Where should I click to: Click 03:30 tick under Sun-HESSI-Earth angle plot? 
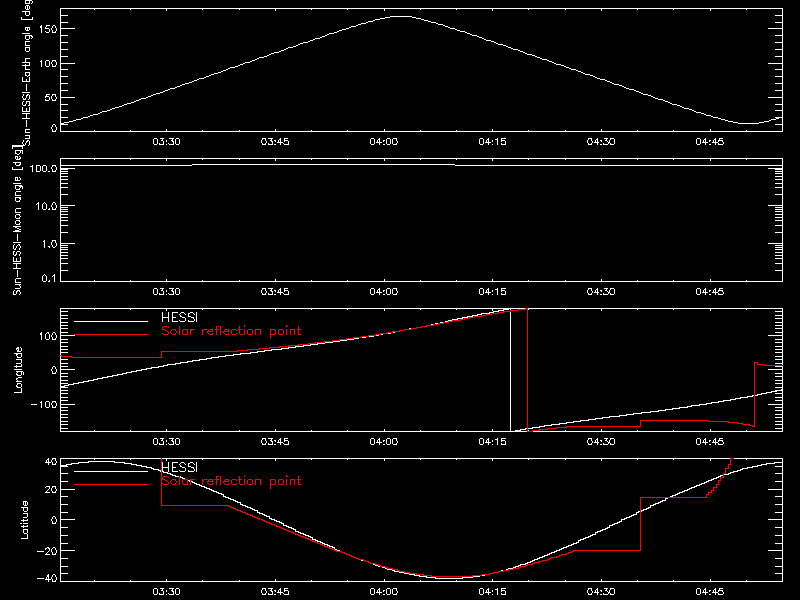coord(166,141)
